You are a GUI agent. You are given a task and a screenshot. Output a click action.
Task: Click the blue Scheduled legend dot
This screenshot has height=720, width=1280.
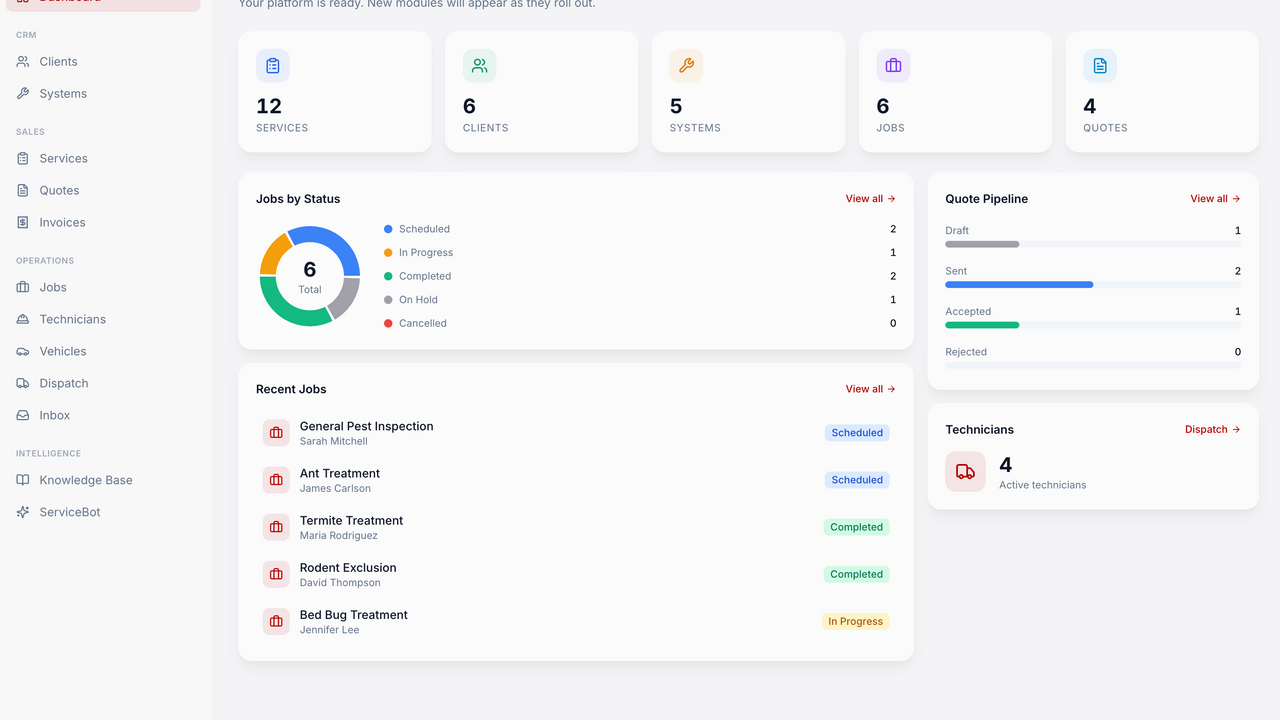388,229
